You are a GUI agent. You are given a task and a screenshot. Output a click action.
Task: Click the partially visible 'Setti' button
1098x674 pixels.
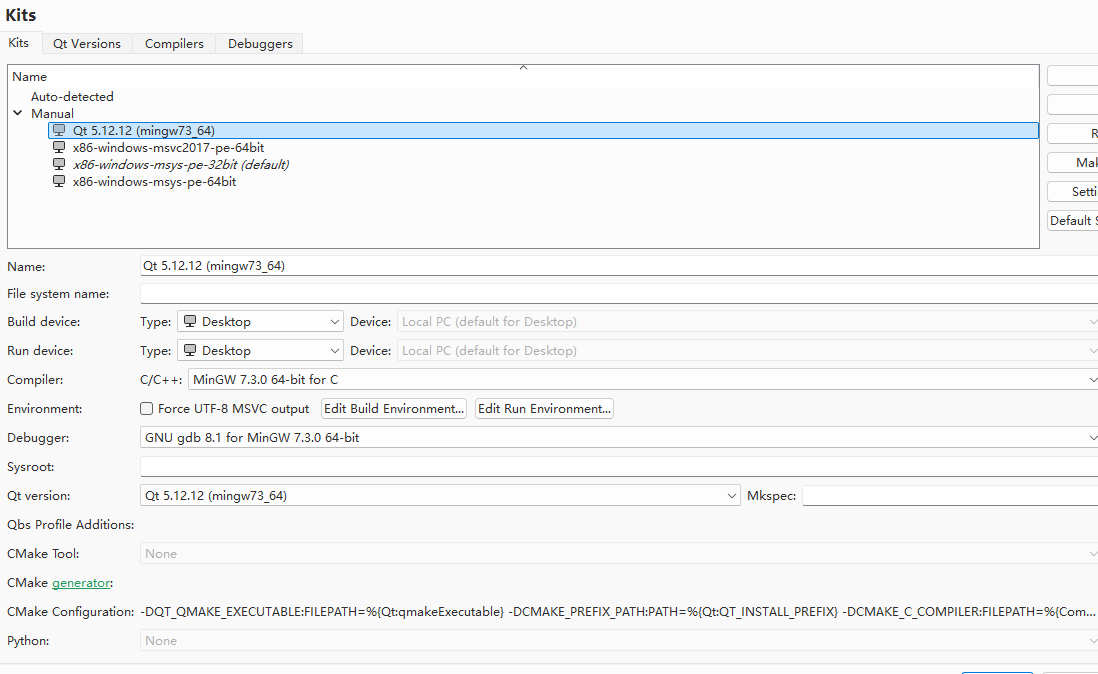click(x=1073, y=192)
